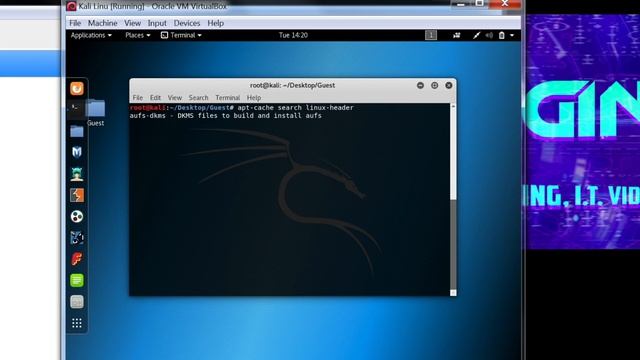640x360 pixels.
Task: Click the apt-cache search command text
Action: click(x=296, y=107)
